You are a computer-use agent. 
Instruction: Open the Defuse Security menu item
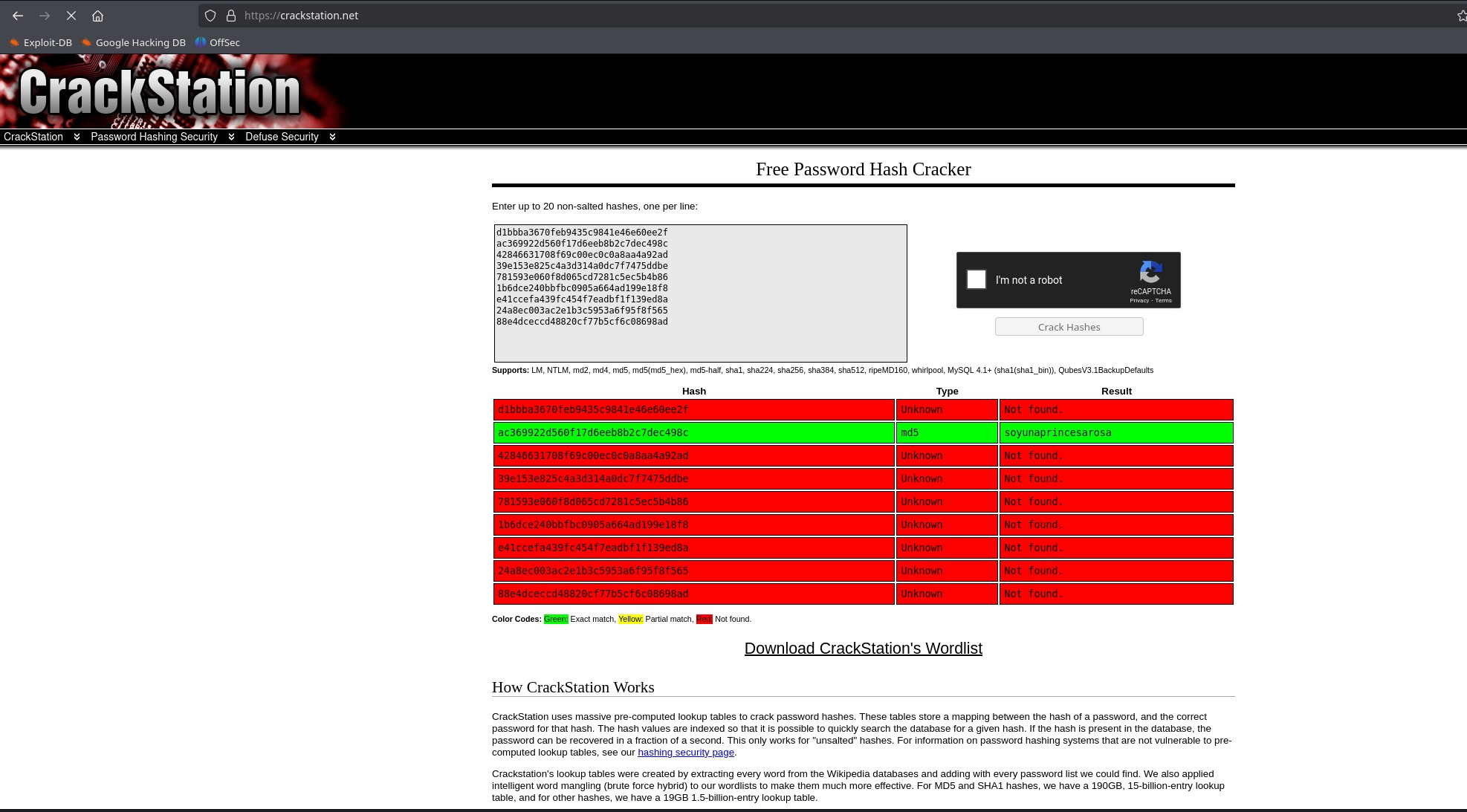[282, 137]
